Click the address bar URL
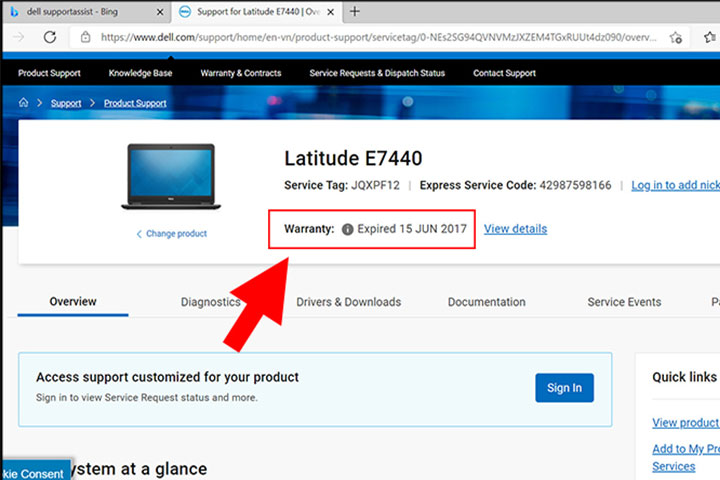The image size is (720, 480). [x=378, y=37]
